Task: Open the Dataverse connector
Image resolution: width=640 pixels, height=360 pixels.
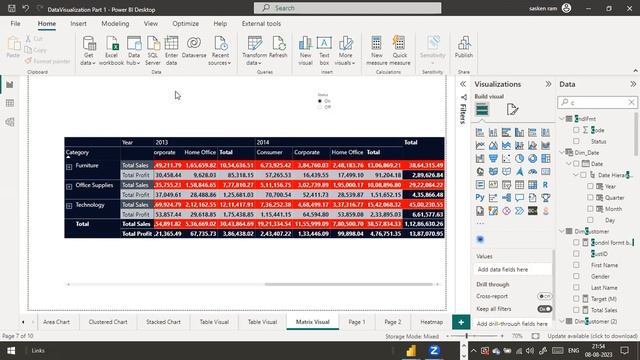Action: pyautogui.click(x=194, y=47)
